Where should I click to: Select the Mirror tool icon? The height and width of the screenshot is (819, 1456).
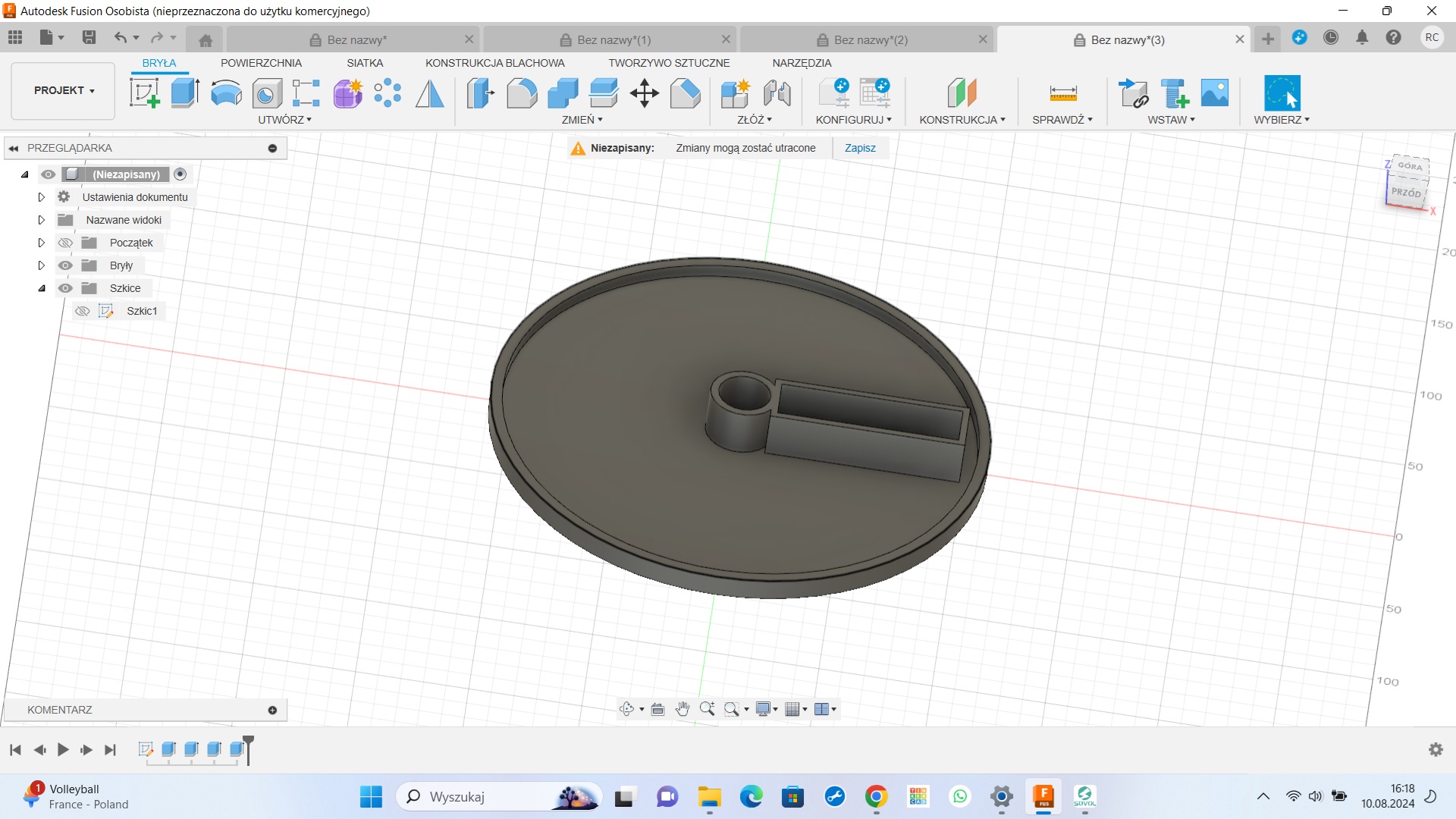tap(430, 93)
